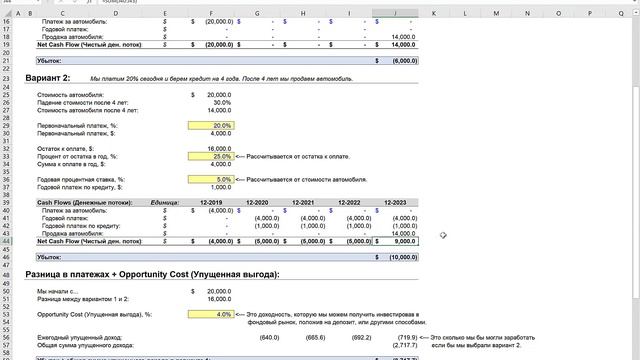Select 'Net Cash Flow' label in row 44
Image resolution: width=640 pixels, height=360 pixels.
(89, 241)
